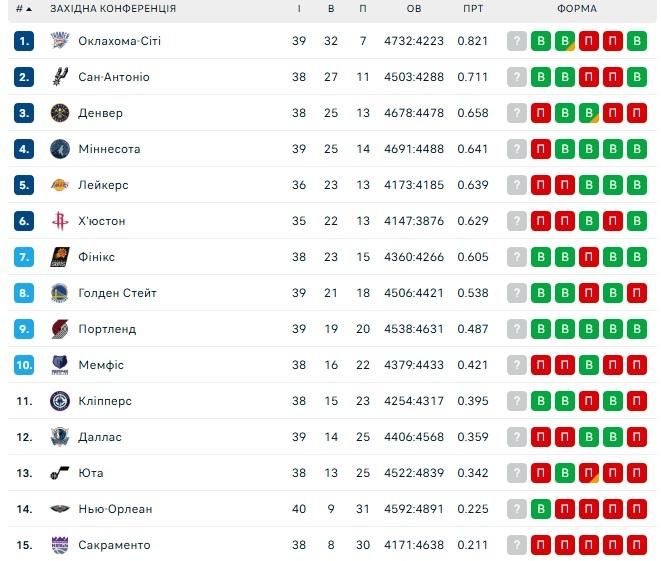The height and width of the screenshot is (561, 661).
Task: Click the Houston Rockets logo
Action: 59,221
